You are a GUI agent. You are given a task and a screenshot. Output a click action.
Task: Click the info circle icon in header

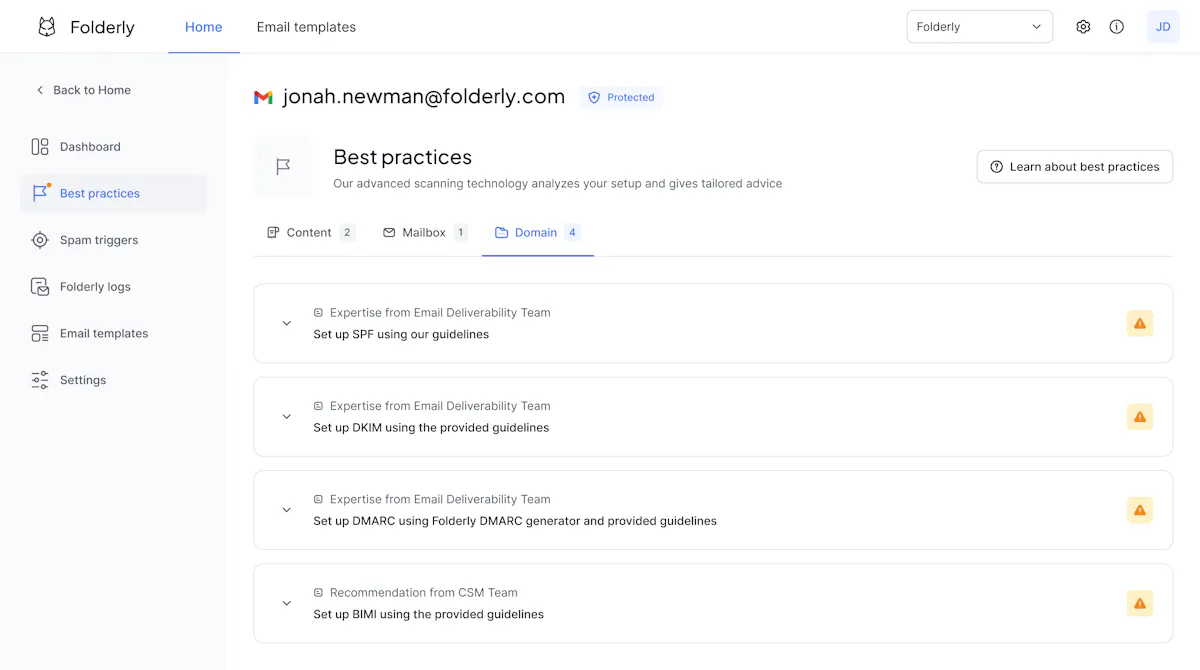[x=1117, y=27]
